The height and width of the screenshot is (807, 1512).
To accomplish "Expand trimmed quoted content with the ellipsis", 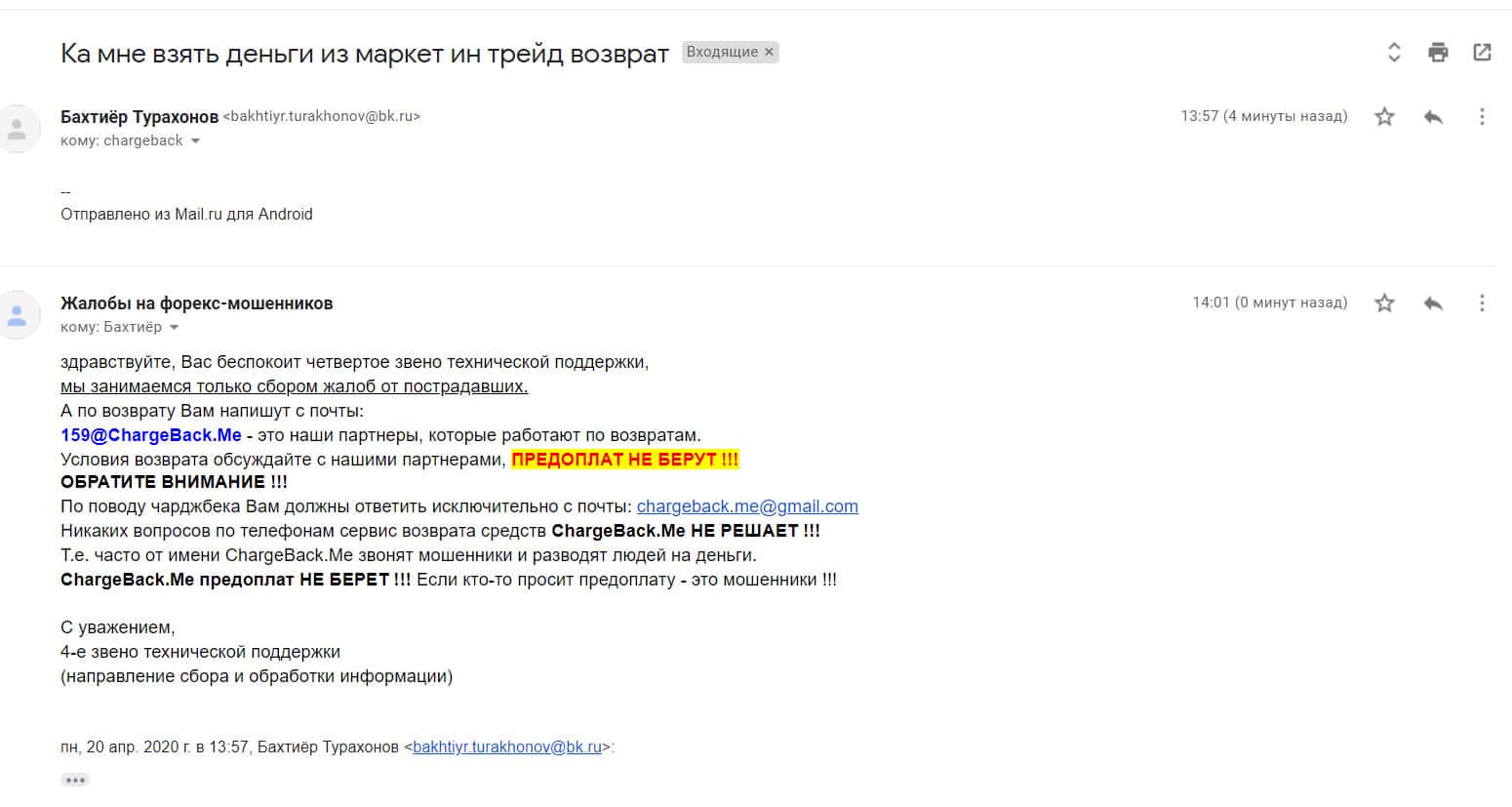I will click(x=75, y=780).
